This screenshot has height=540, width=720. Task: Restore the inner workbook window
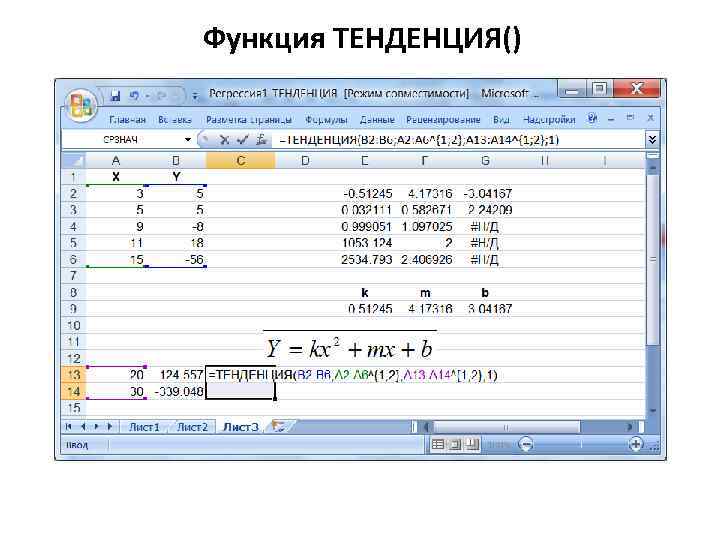[x=630, y=118]
